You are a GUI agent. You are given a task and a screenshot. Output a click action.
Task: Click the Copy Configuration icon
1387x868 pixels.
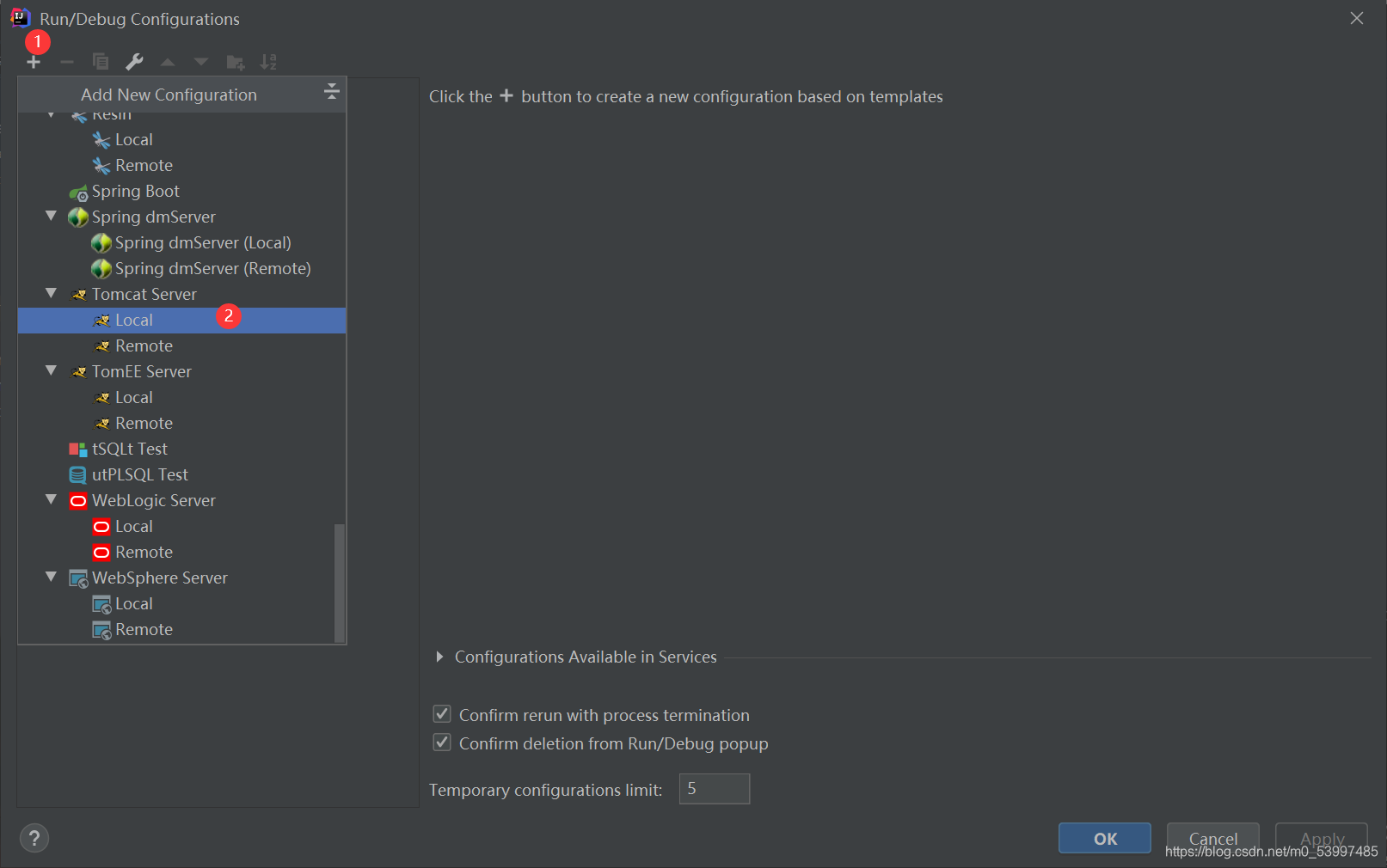click(x=101, y=62)
